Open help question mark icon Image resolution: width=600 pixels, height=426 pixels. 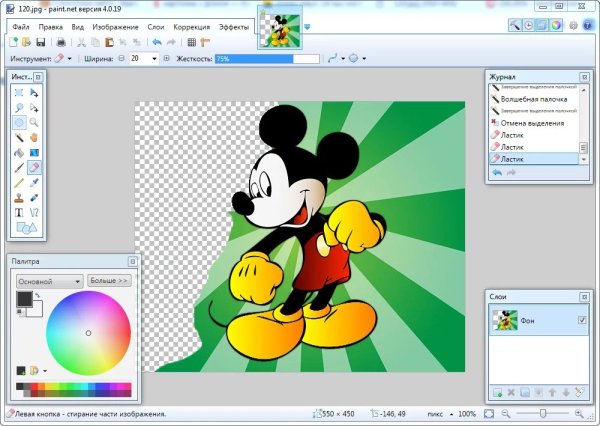588,26
